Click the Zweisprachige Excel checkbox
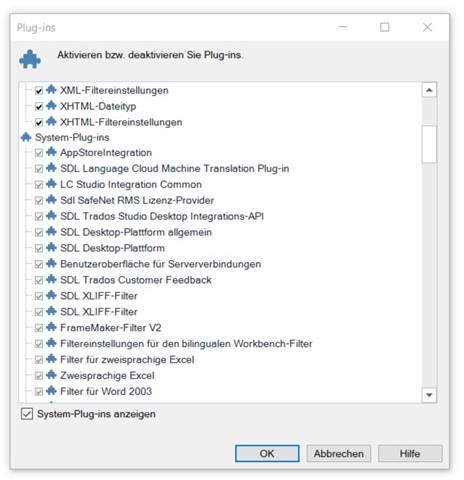The image size is (464, 480). (39, 376)
